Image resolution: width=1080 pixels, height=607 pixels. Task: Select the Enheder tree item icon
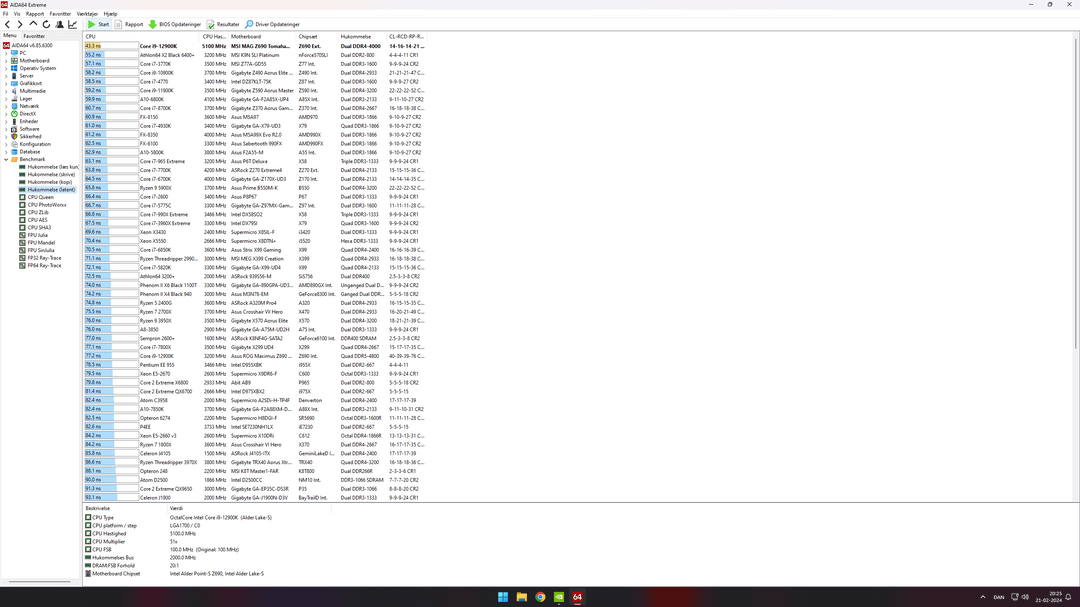pos(14,121)
